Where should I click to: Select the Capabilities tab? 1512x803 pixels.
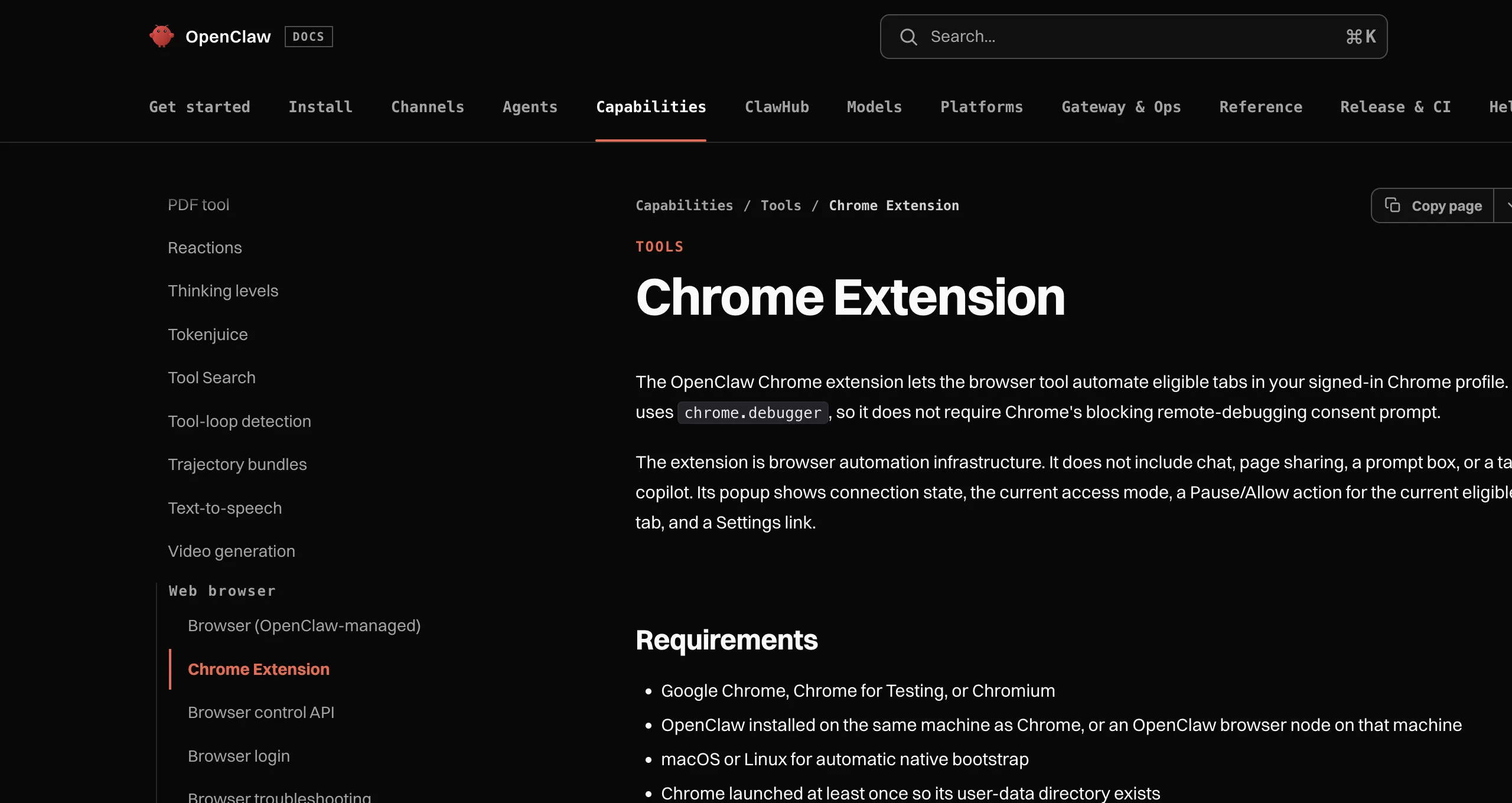tap(651, 107)
